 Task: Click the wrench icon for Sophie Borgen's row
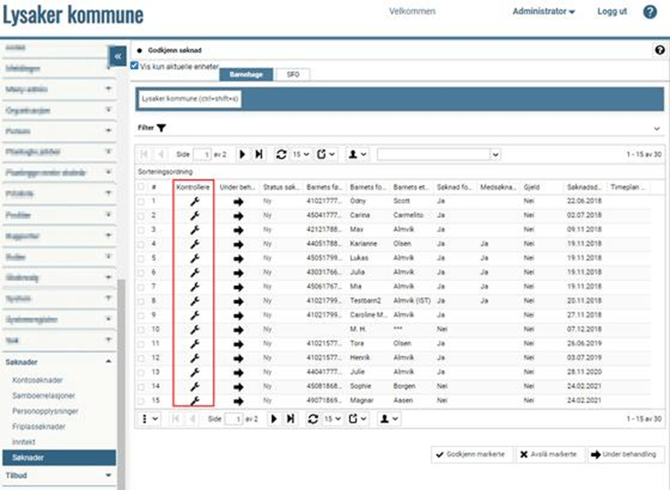194,385
